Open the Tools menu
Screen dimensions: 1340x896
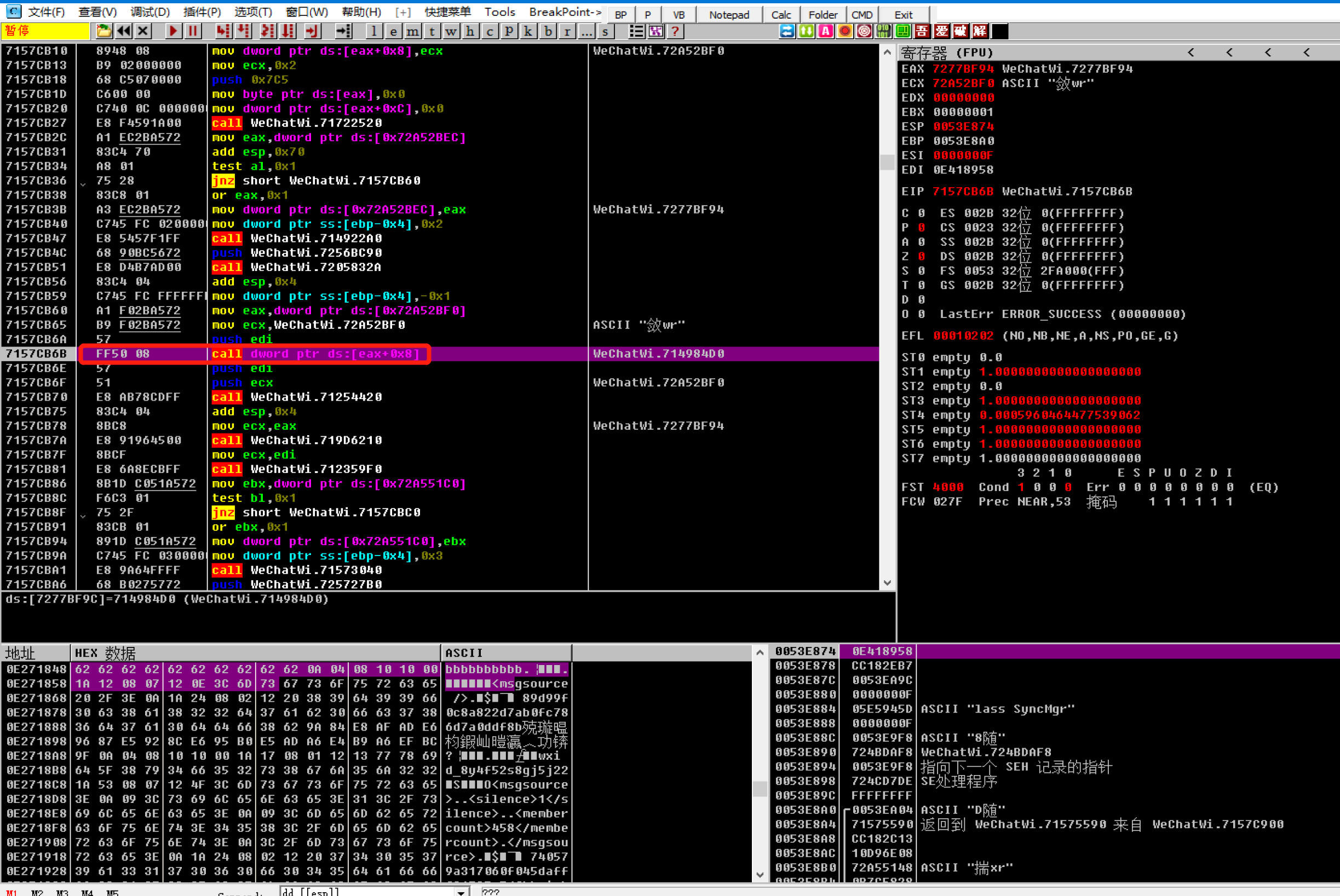pos(499,11)
